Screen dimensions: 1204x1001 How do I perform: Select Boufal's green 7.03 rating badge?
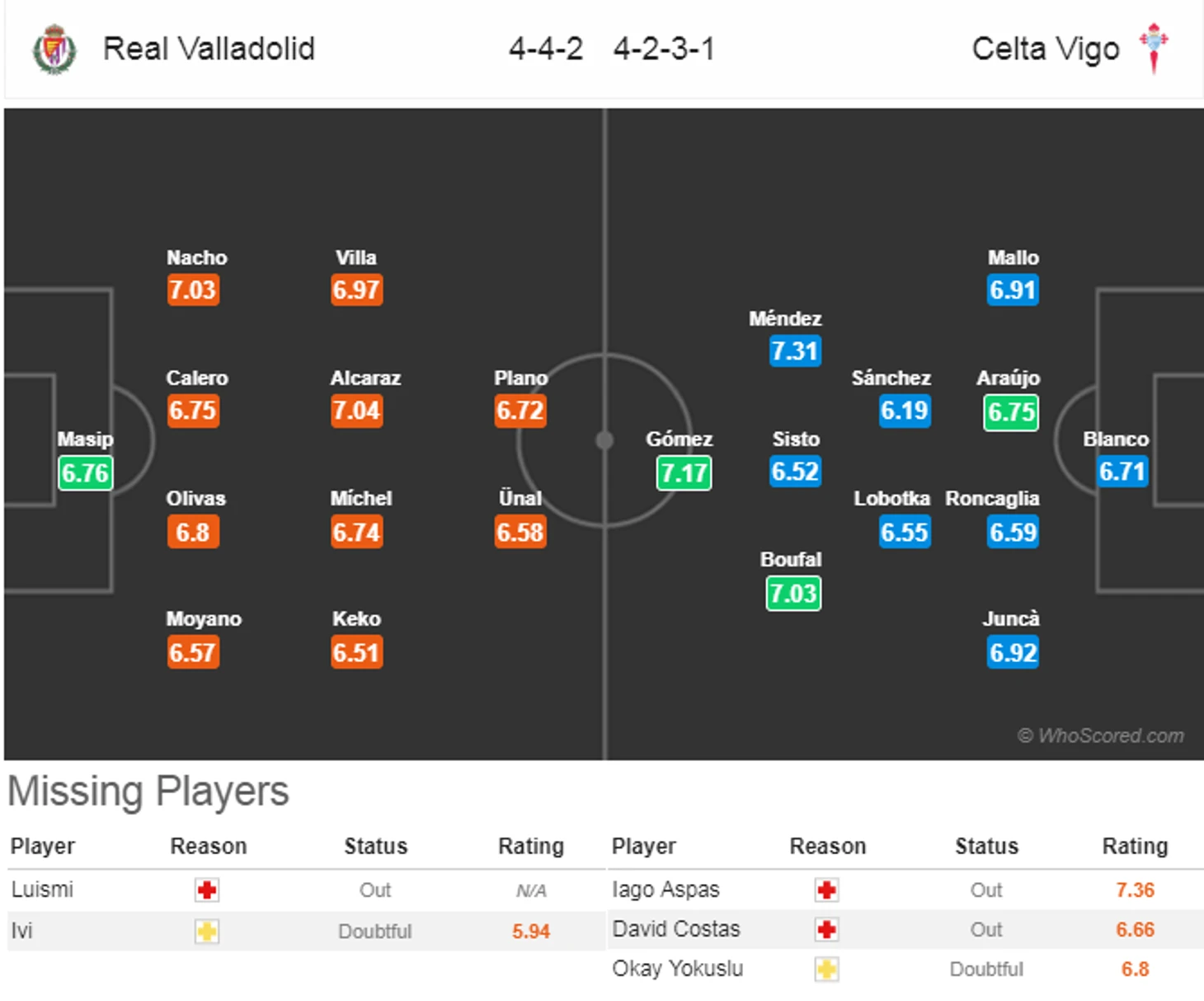click(793, 594)
